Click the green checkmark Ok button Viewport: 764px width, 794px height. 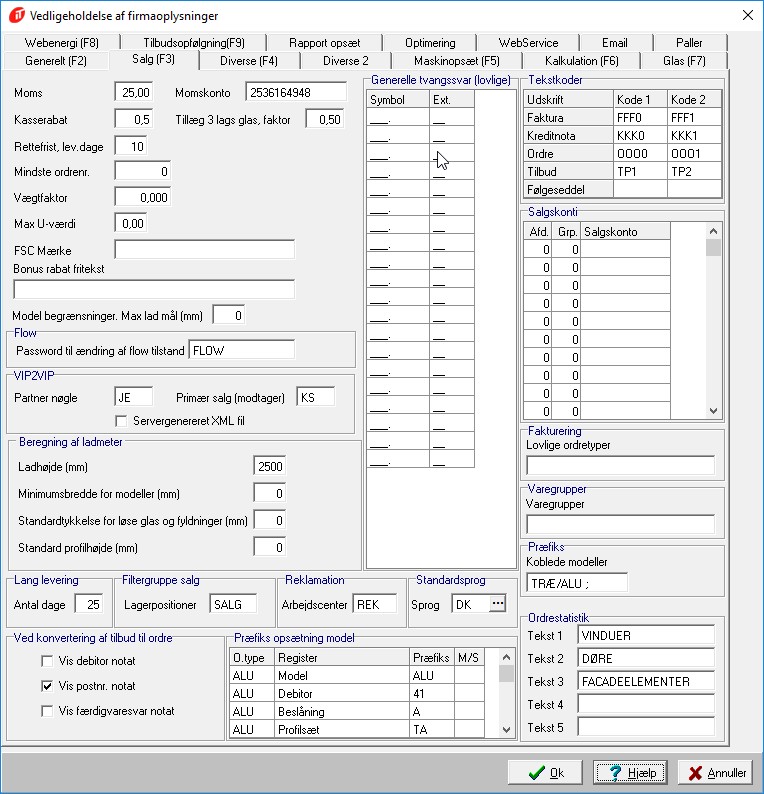pos(545,772)
